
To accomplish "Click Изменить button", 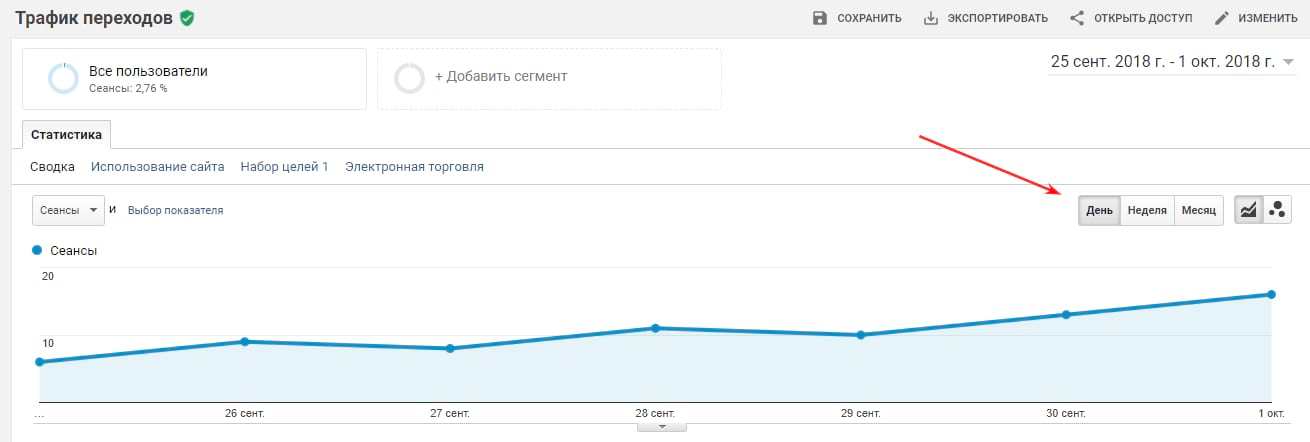I will coord(1255,18).
